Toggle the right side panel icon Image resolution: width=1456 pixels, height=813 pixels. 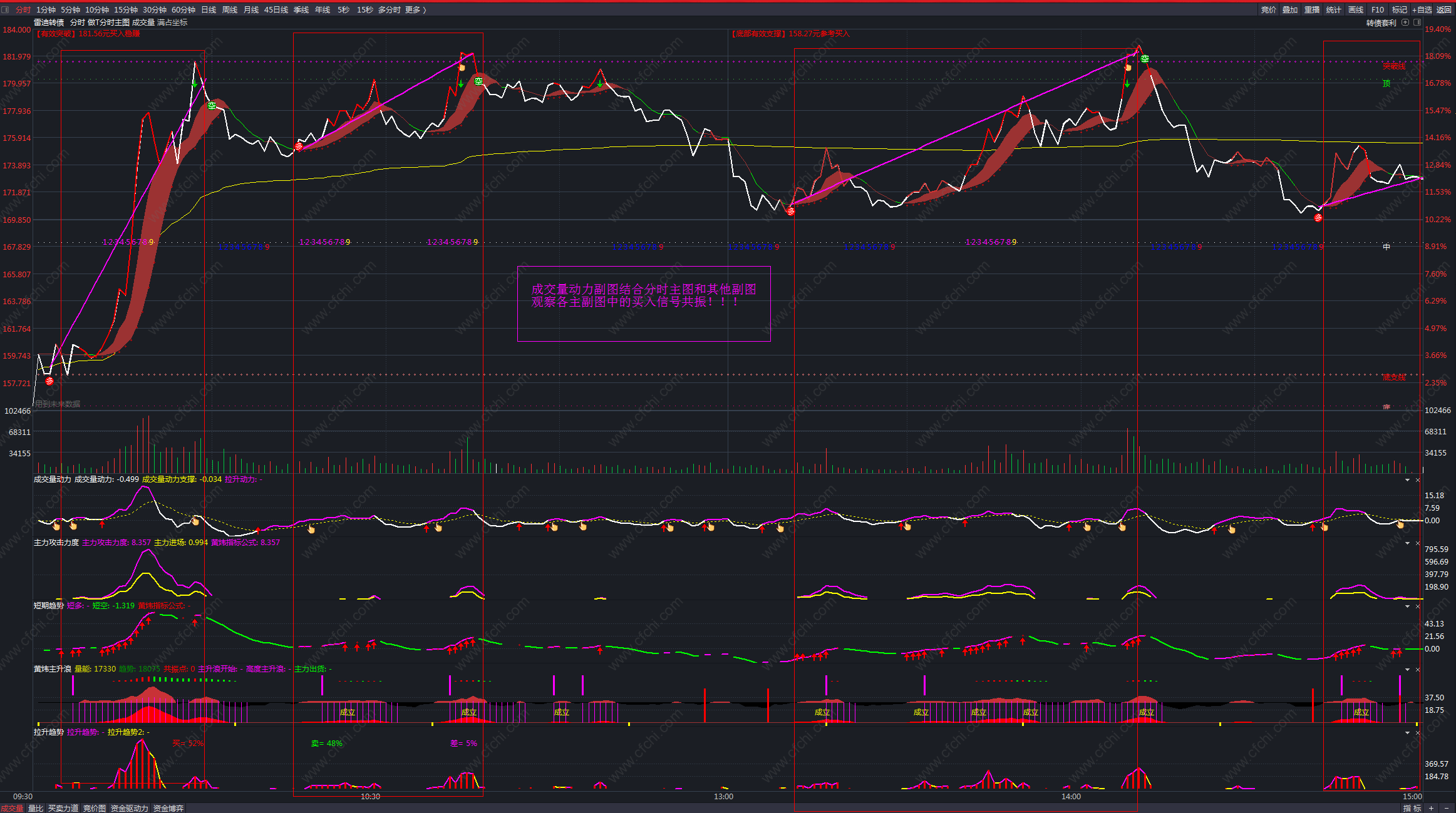click(x=1417, y=23)
